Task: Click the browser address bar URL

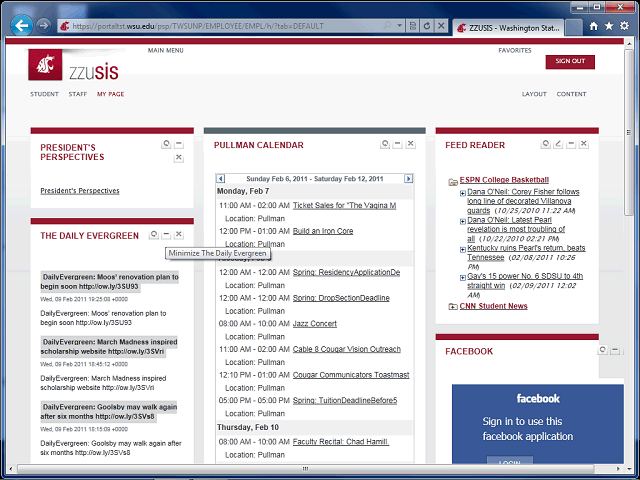Action: click(x=198, y=26)
